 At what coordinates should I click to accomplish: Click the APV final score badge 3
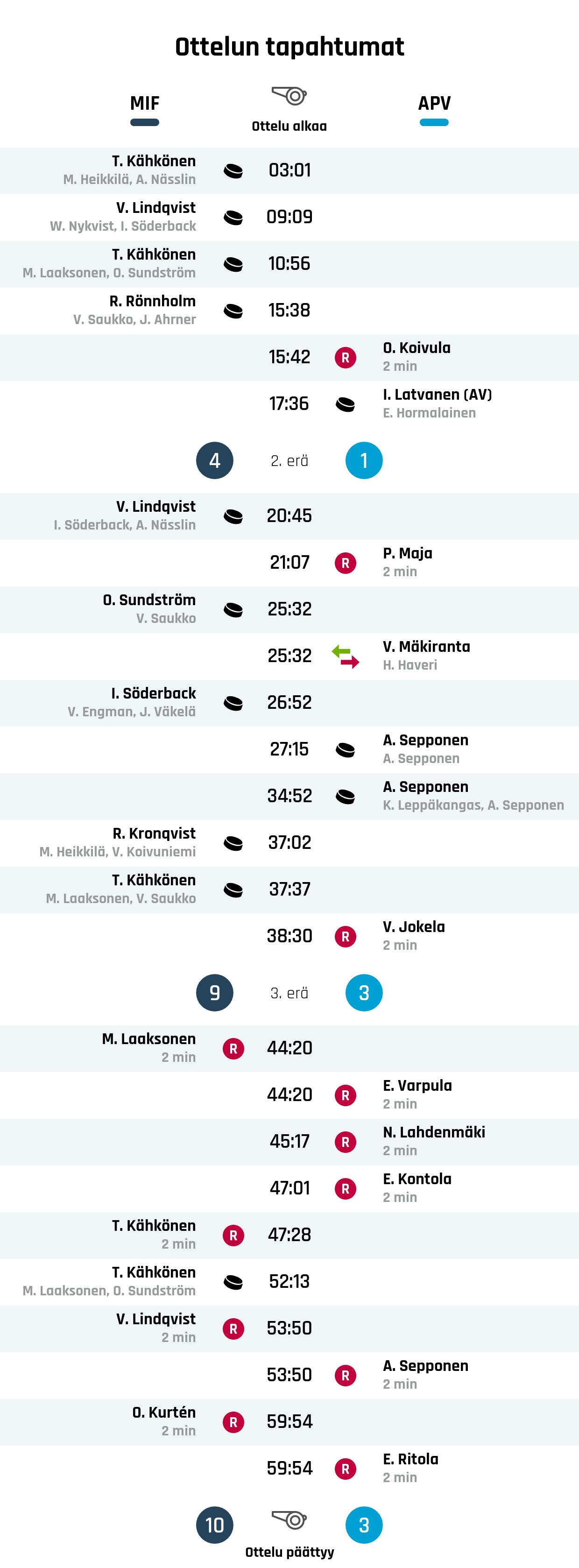pos(364,1525)
